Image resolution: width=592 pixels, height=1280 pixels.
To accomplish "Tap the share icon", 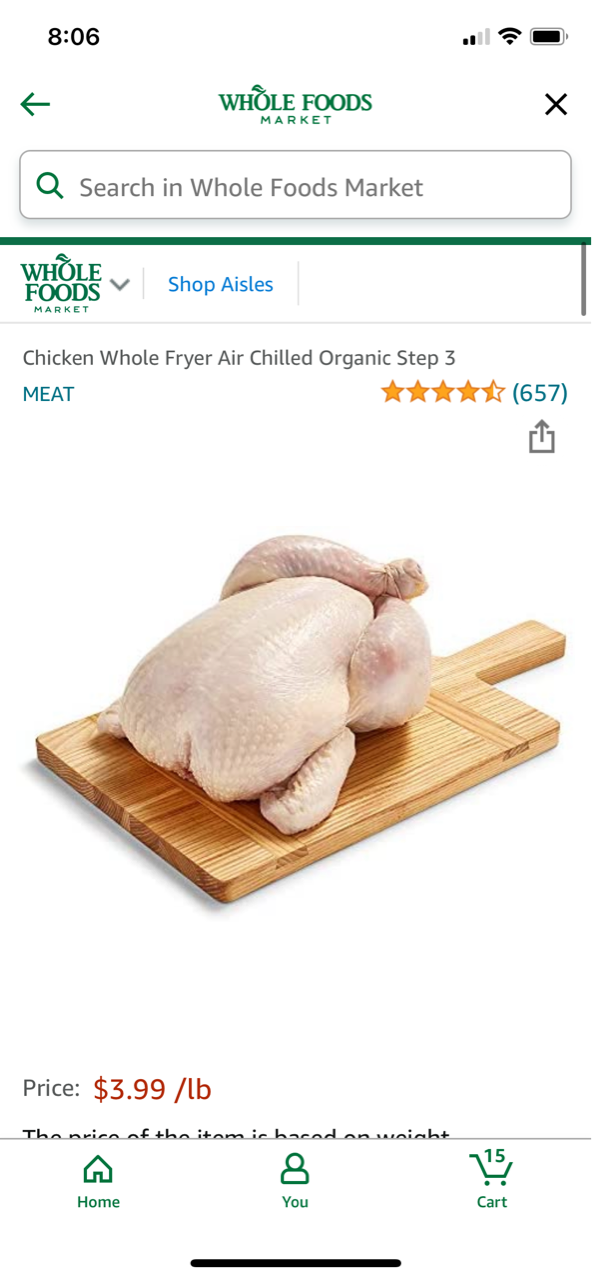I will point(541,437).
